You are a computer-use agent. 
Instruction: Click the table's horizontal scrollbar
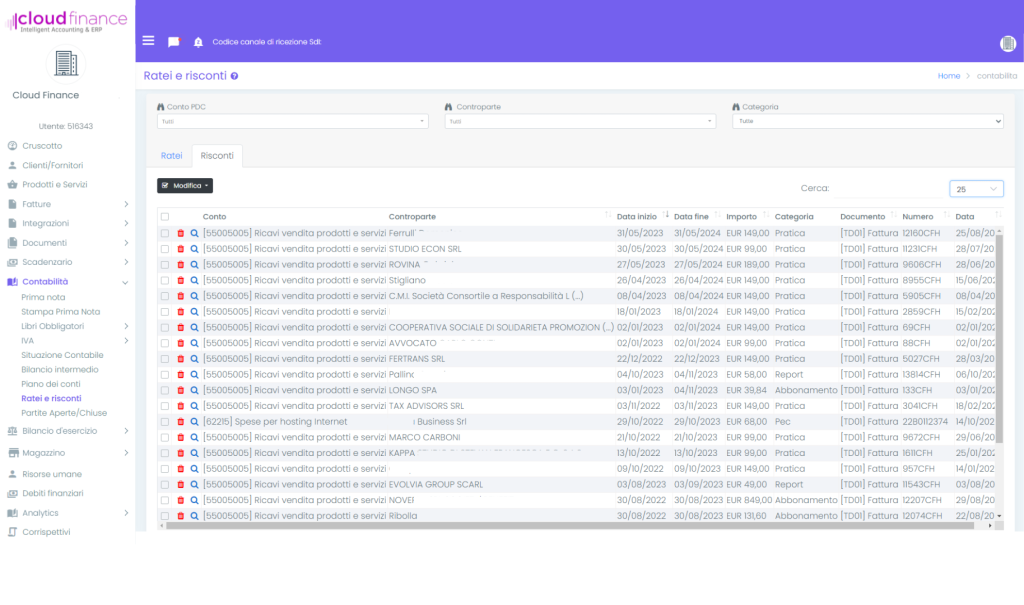point(569,525)
